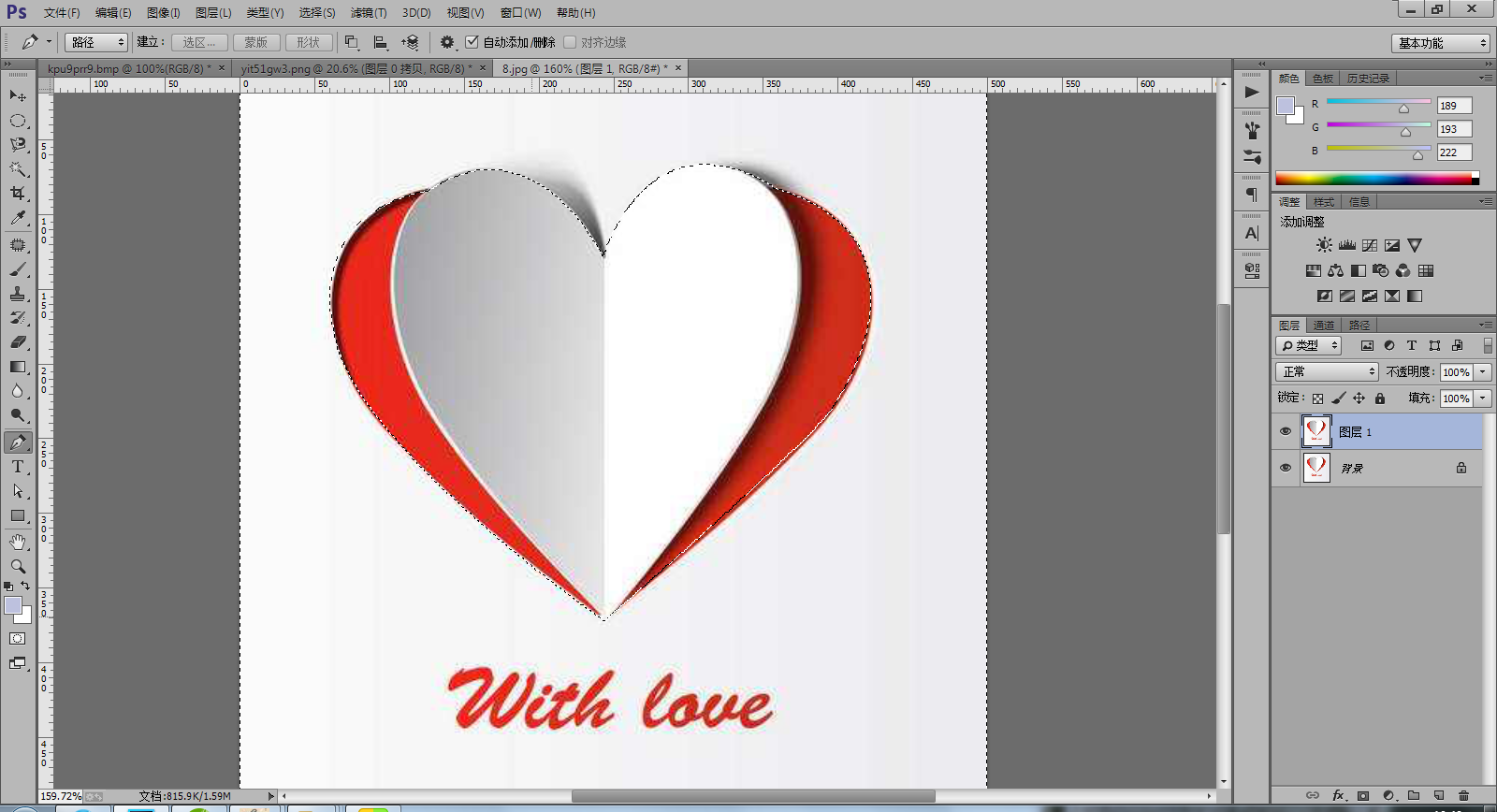
Task: Select the Polygonal Lasso tool
Action: [x=18, y=145]
